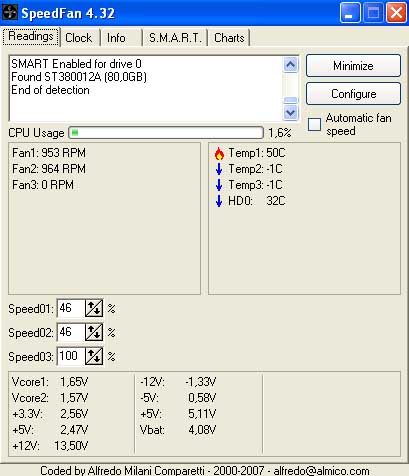Switch to the Readings tab
Screen dimensions: 409x476
(x=31, y=36)
